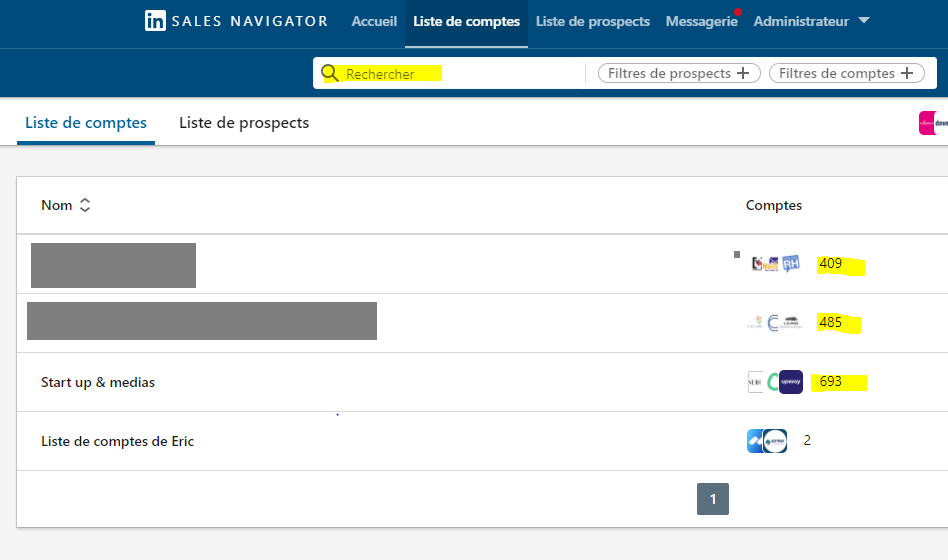Click the plus icon on Filtres de comptes
948x560 pixels.
[x=907, y=73]
